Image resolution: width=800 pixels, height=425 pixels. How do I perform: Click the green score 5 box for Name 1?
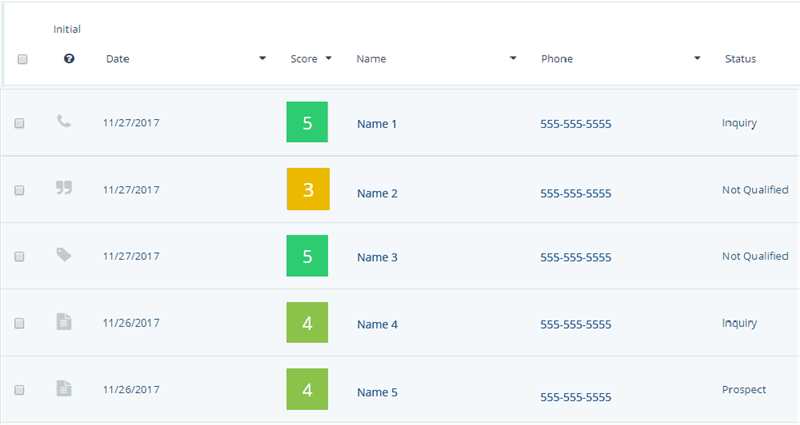[307, 122]
